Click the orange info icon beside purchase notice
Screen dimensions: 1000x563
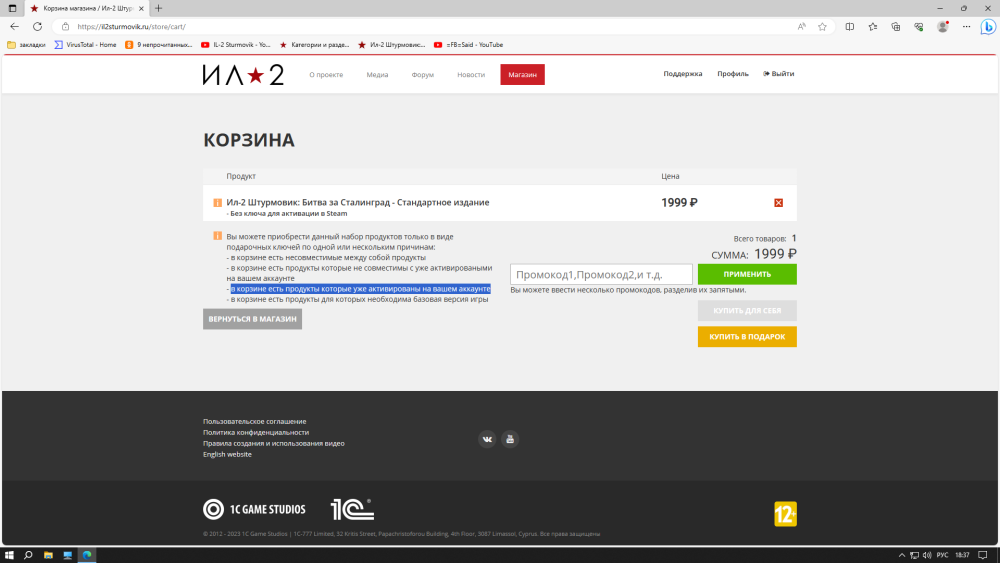(217, 236)
